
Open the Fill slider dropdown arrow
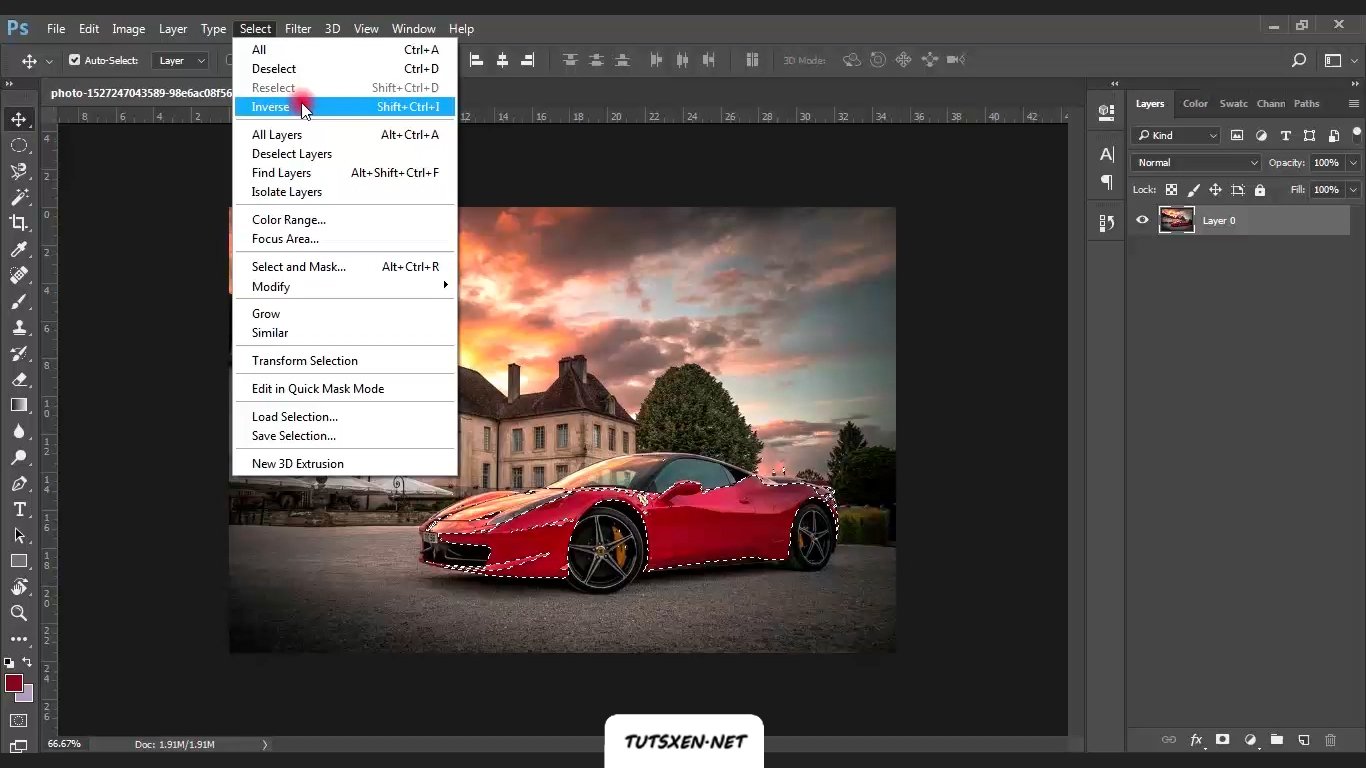pos(1353,189)
